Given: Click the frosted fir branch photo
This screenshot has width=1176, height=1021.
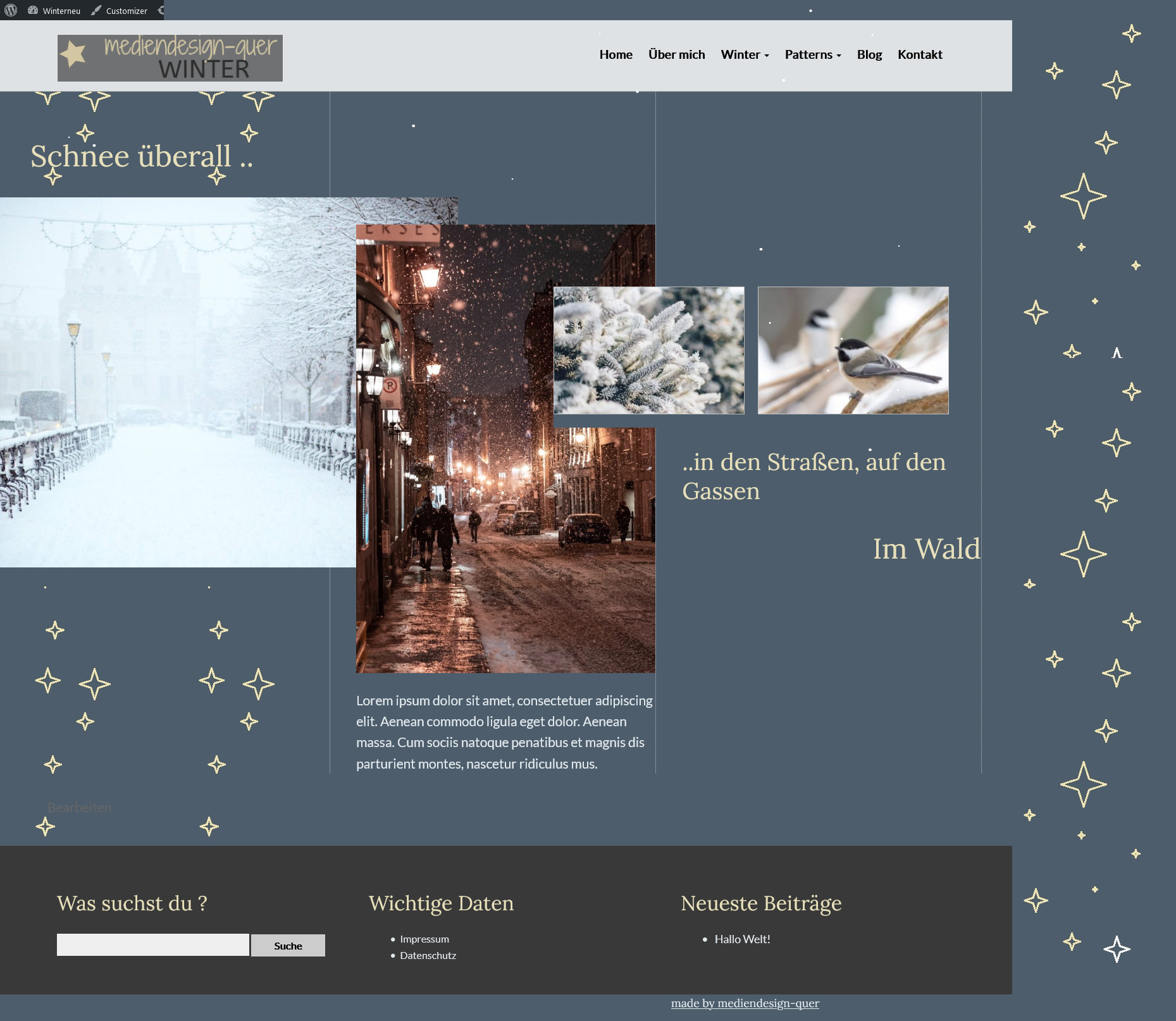Looking at the screenshot, I should click(x=648, y=350).
